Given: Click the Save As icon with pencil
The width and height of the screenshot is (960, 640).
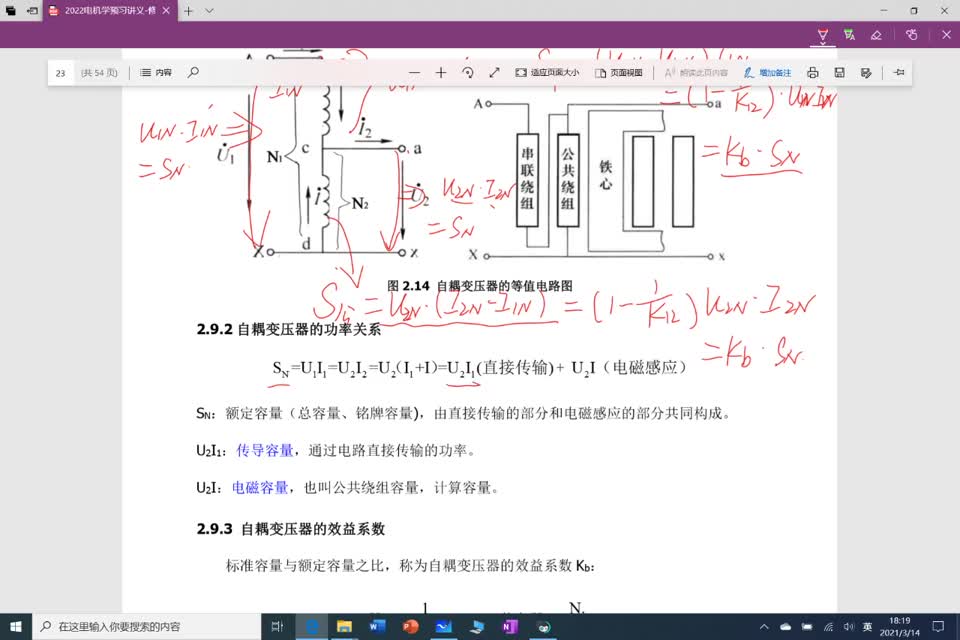Looking at the screenshot, I should (866, 72).
